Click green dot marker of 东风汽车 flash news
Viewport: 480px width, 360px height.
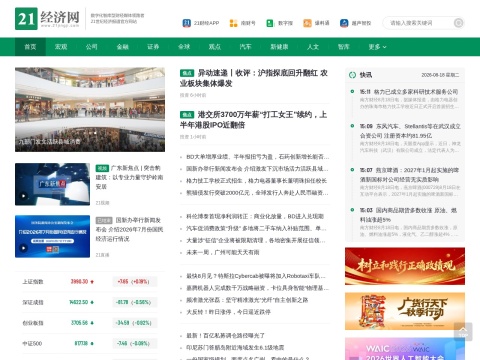click(x=352, y=126)
